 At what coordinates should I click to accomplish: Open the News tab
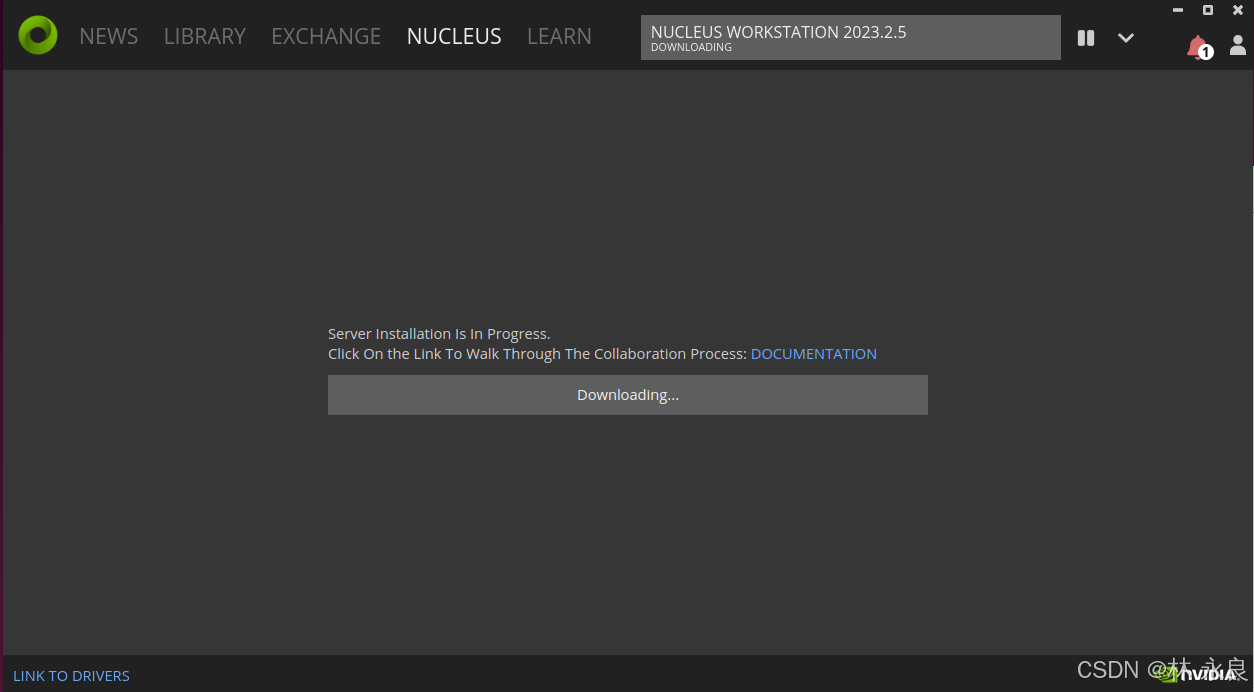(x=109, y=36)
